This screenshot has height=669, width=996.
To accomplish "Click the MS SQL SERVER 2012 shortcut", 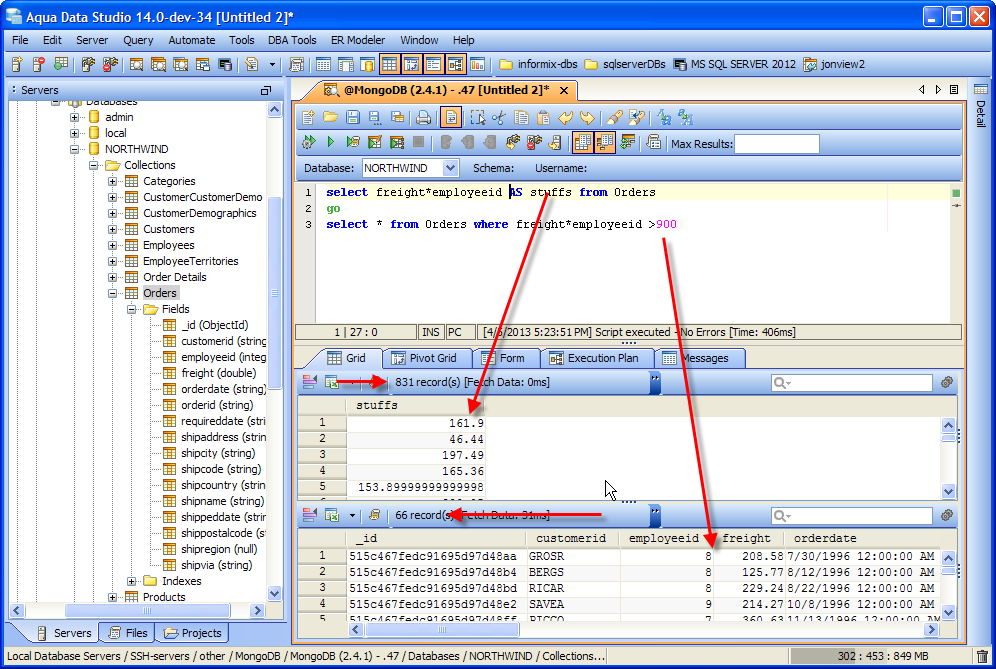I will coord(734,64).
